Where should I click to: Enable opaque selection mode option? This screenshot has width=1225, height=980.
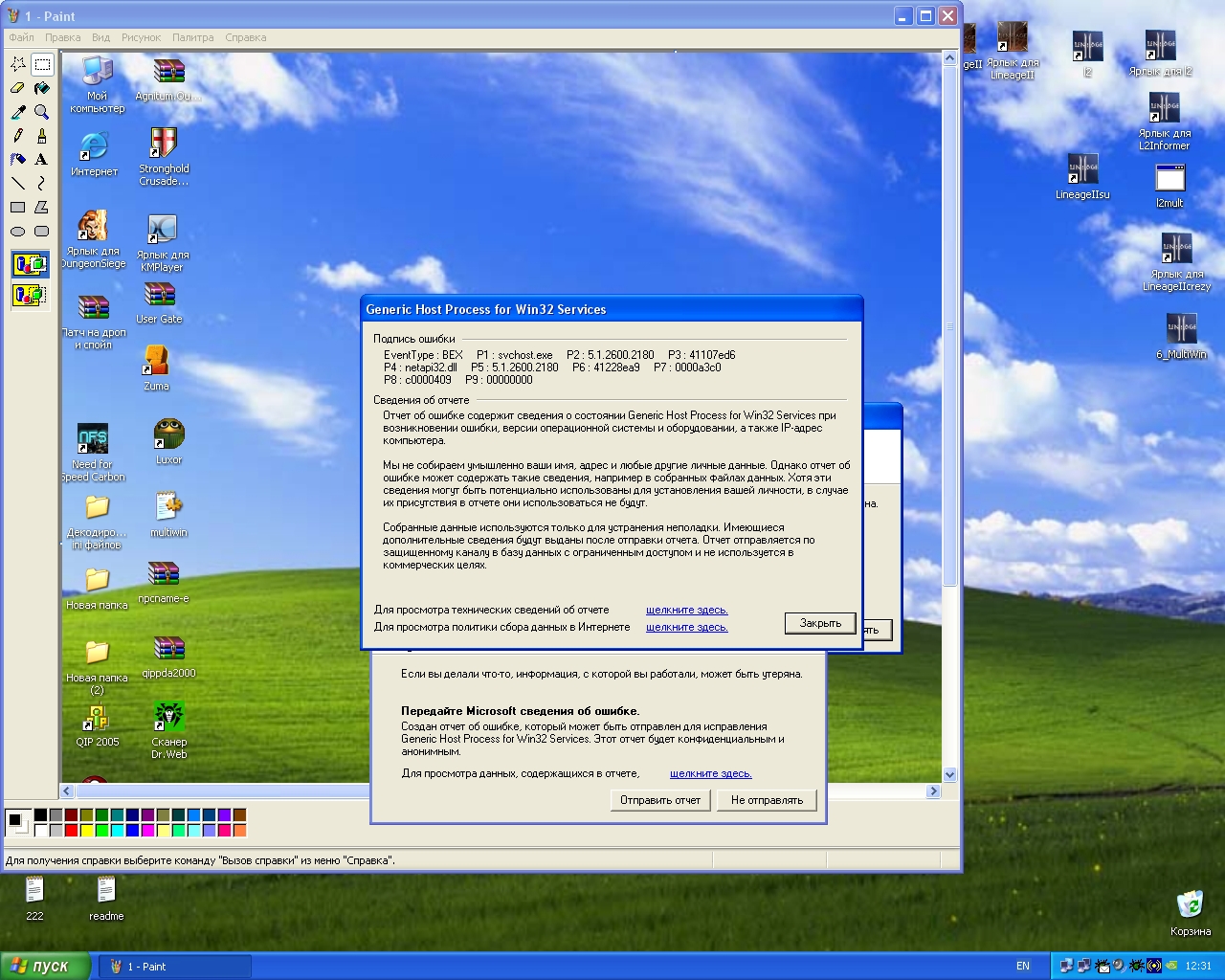30,264
